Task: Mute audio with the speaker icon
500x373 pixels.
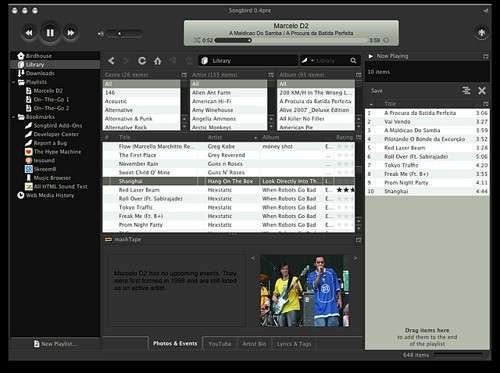Action: click(x=100, y=34)
